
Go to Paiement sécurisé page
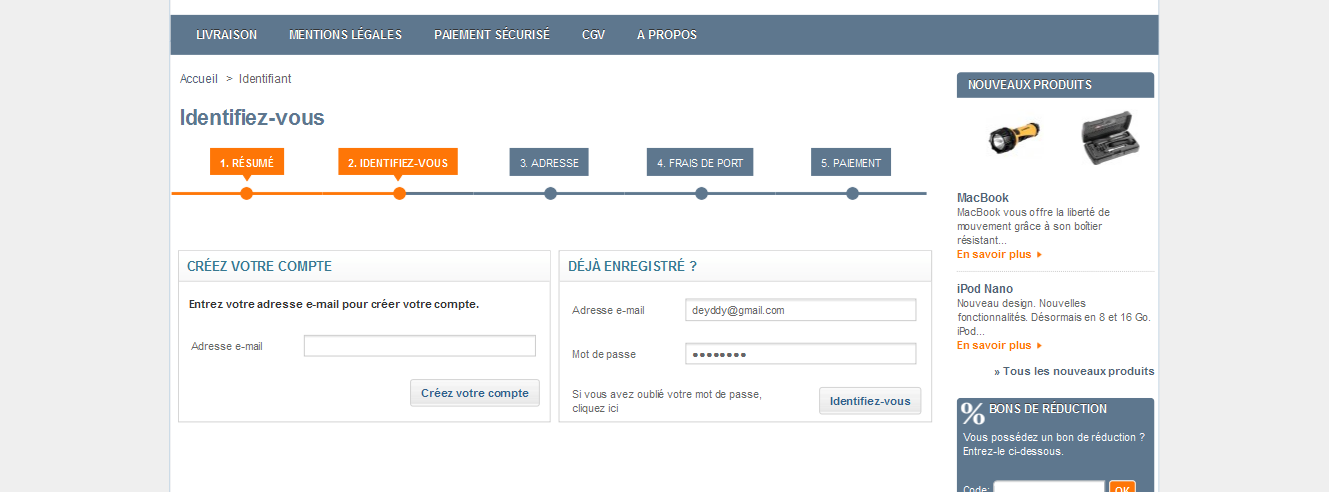(x=492, y=35)
